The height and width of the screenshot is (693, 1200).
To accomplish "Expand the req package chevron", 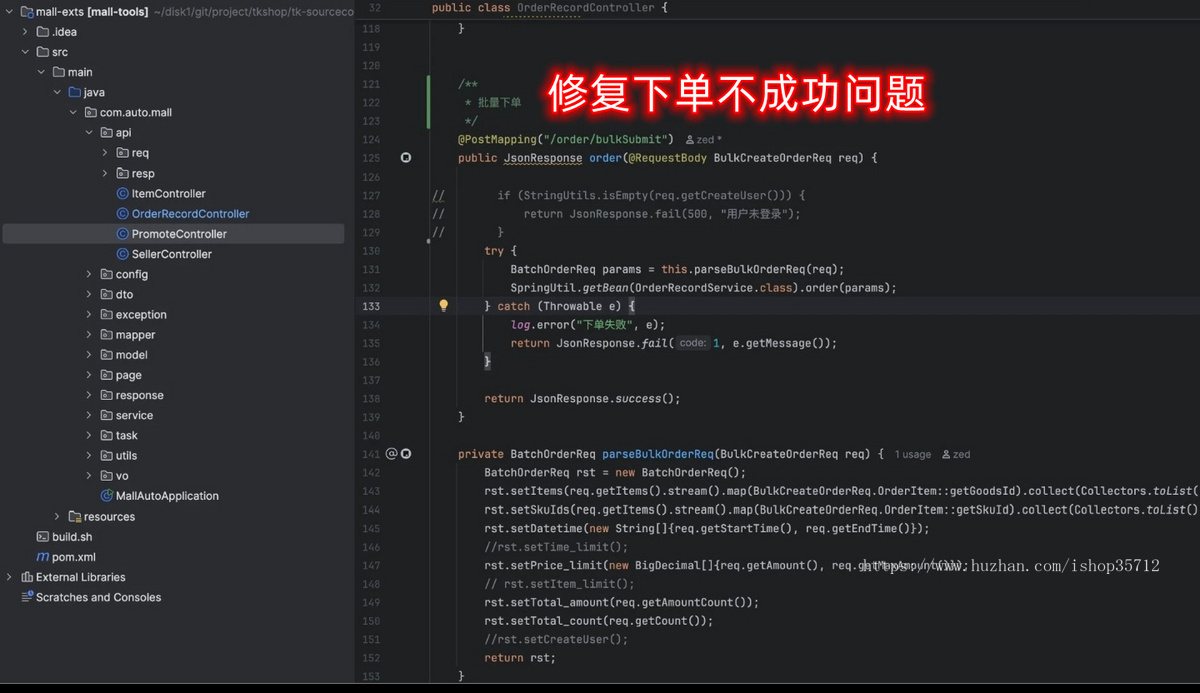I will [x=105, y=153].
